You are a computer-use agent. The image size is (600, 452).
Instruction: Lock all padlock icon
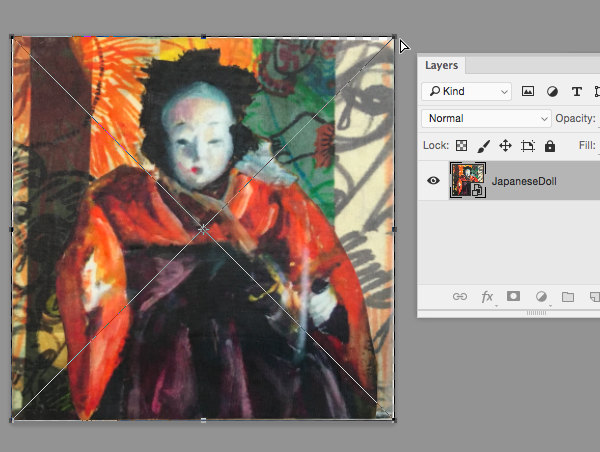tap(550, 146)
